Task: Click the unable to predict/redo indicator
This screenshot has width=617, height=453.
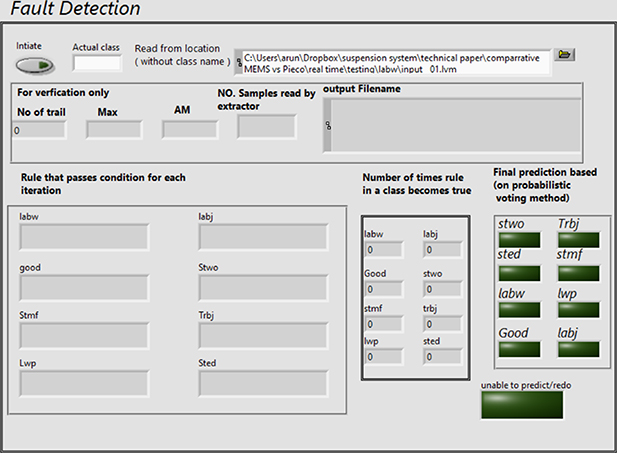Action: point(521,405)
